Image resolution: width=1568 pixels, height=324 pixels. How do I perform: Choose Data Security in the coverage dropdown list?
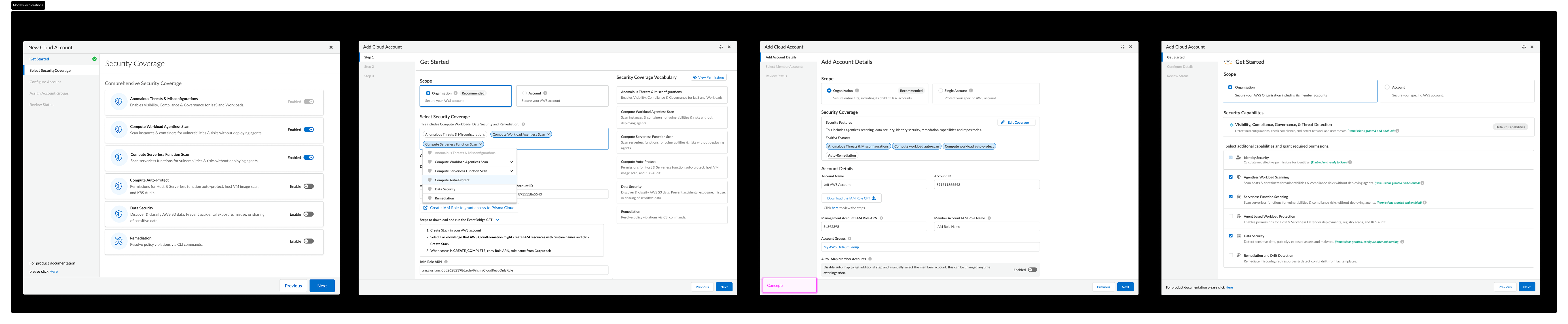[469, 190]
